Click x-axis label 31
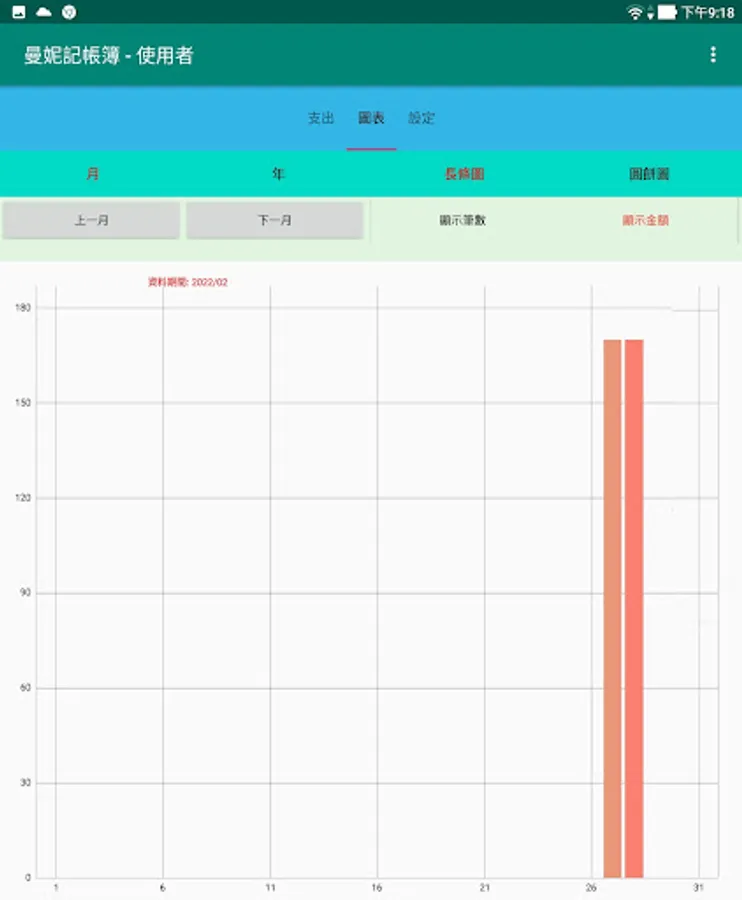 coord(698,888)
